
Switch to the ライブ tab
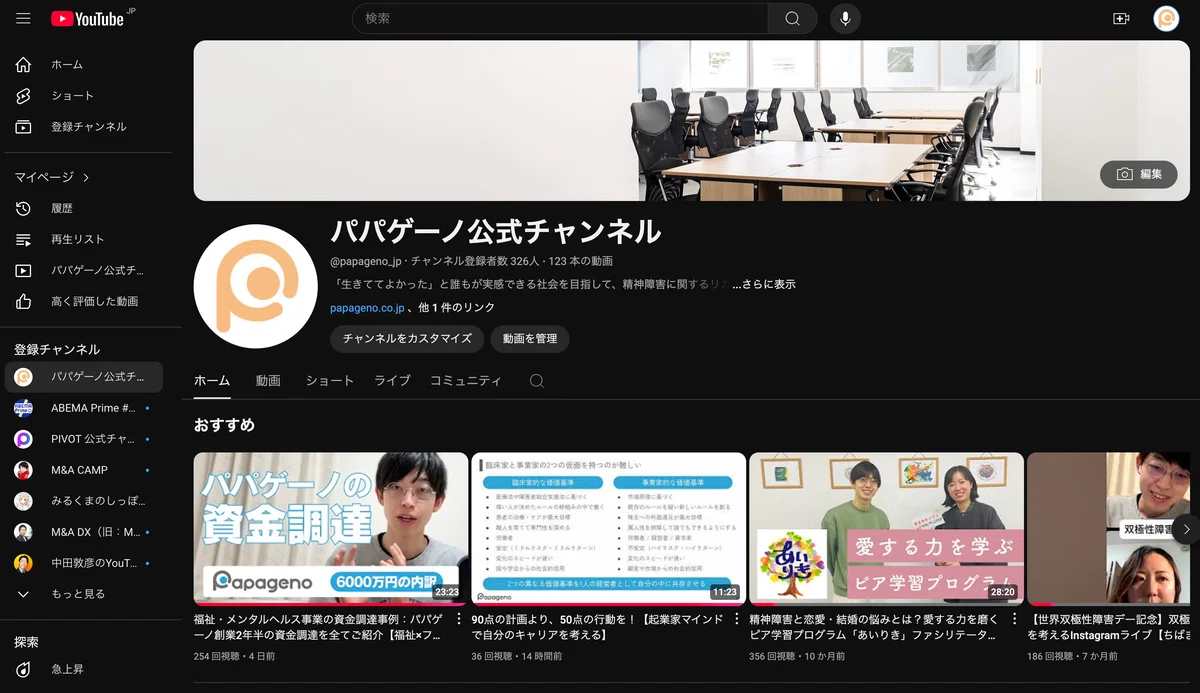(x=392, y=381)
